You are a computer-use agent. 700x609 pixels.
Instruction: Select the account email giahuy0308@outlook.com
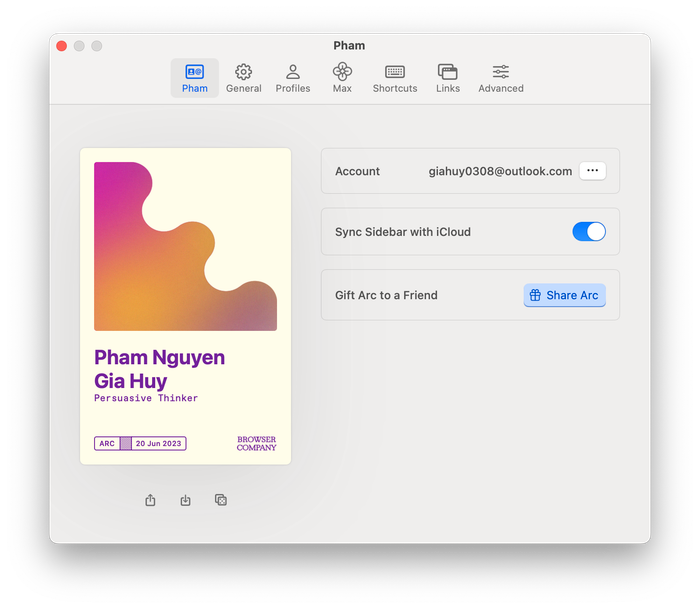coord(500,171)
